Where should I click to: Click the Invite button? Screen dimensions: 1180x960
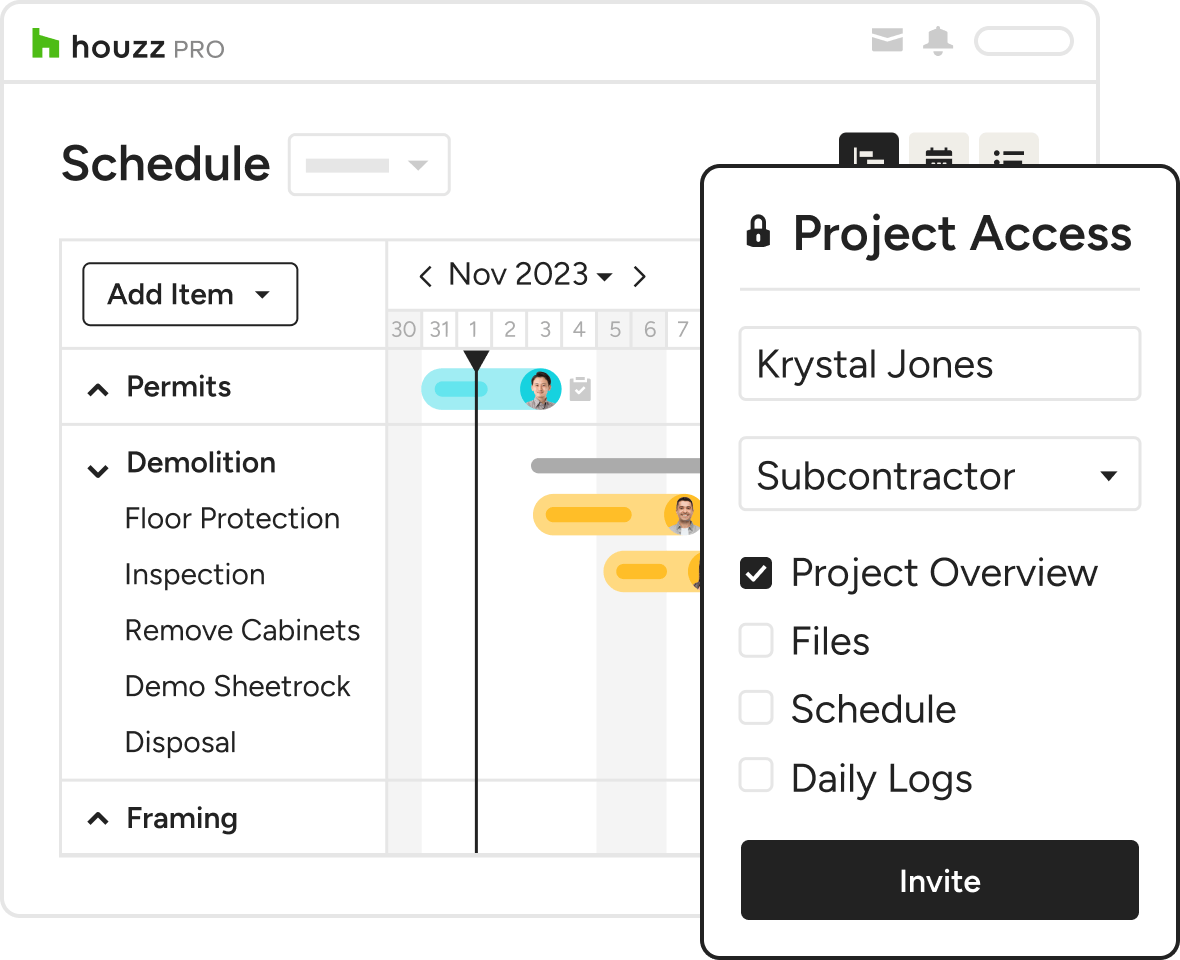point(939,880)
